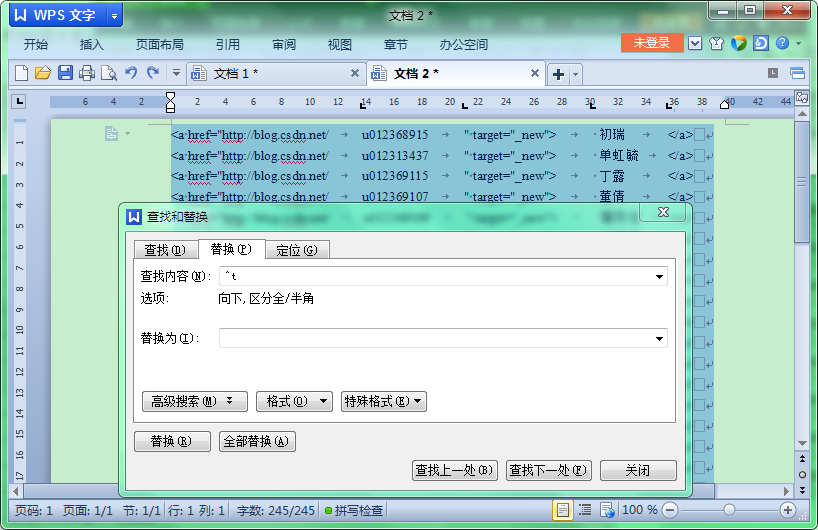The height and width of the screenshot is (530, 818).
Task: Click 查找上一处 button
Action: pyautogui.click(x=454, y=470)
